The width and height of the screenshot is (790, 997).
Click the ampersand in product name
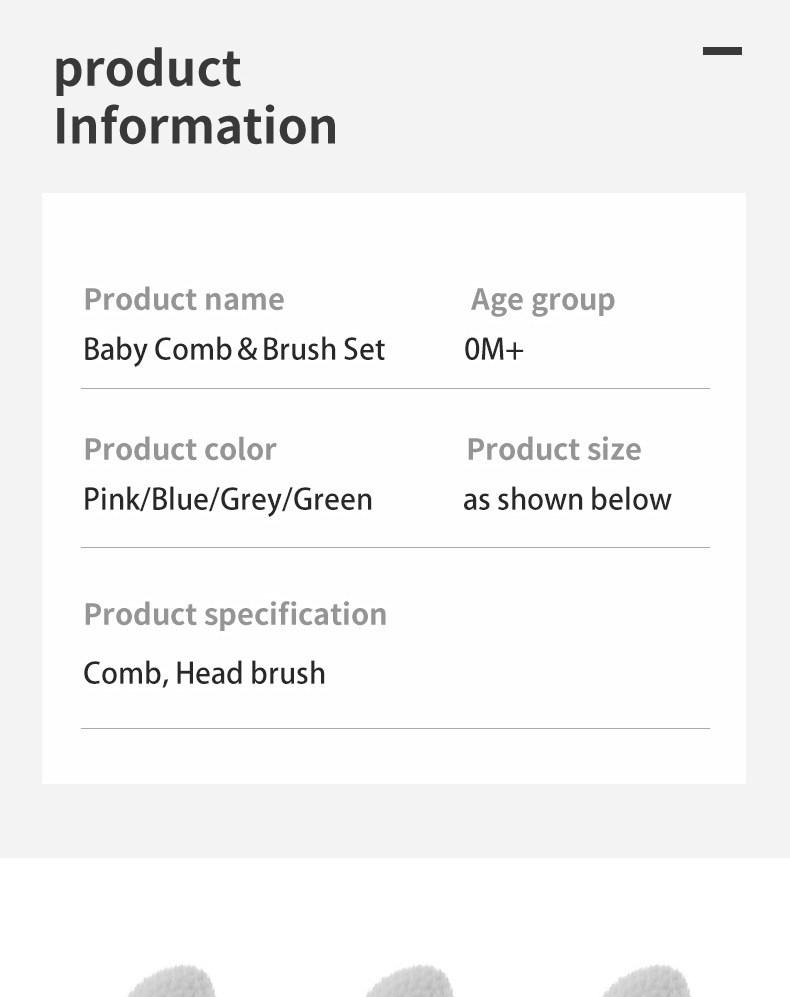[247, 350]
